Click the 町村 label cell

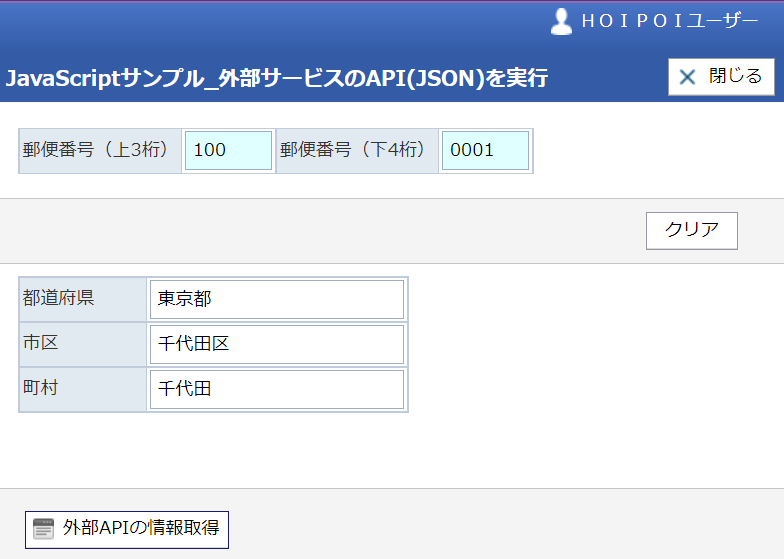82,389
